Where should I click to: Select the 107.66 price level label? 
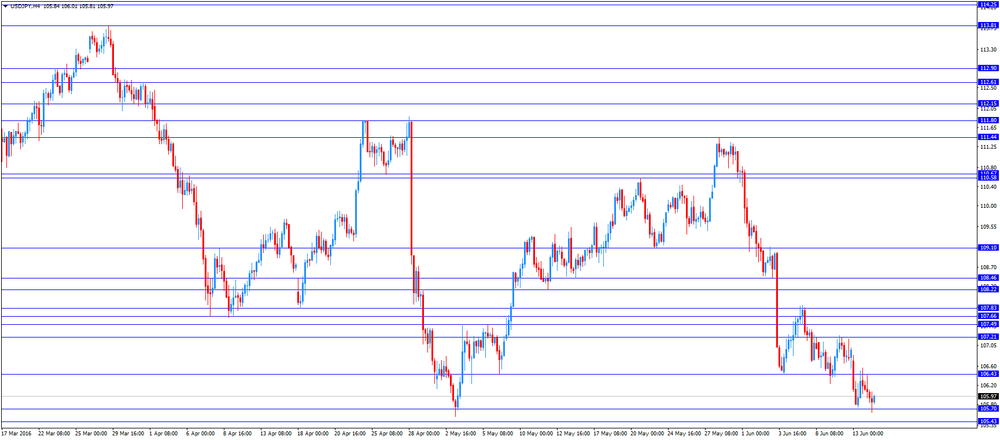pyautogui.click(x=989, y=316)
